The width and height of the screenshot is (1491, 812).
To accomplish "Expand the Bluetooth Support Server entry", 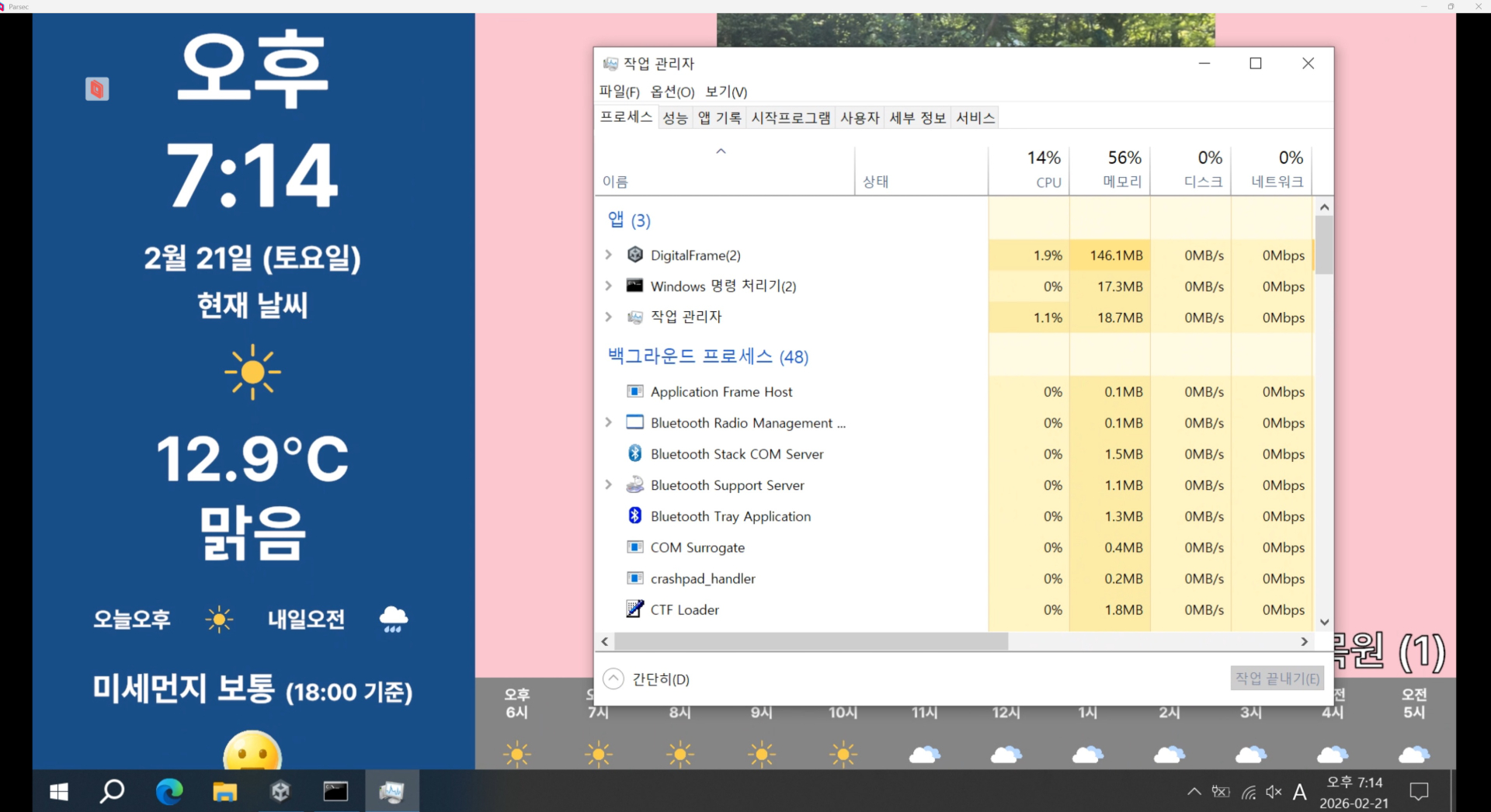I will (609, 484).
